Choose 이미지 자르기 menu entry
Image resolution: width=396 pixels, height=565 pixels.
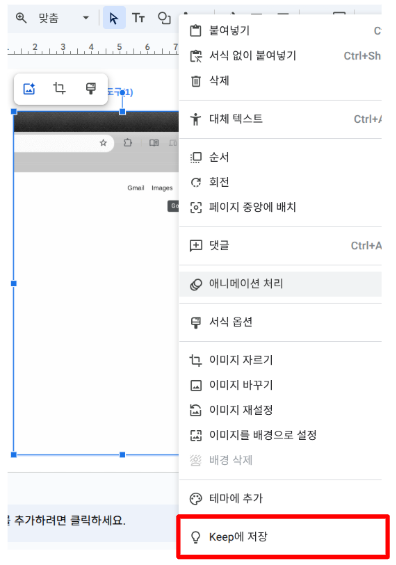point(280,360)
